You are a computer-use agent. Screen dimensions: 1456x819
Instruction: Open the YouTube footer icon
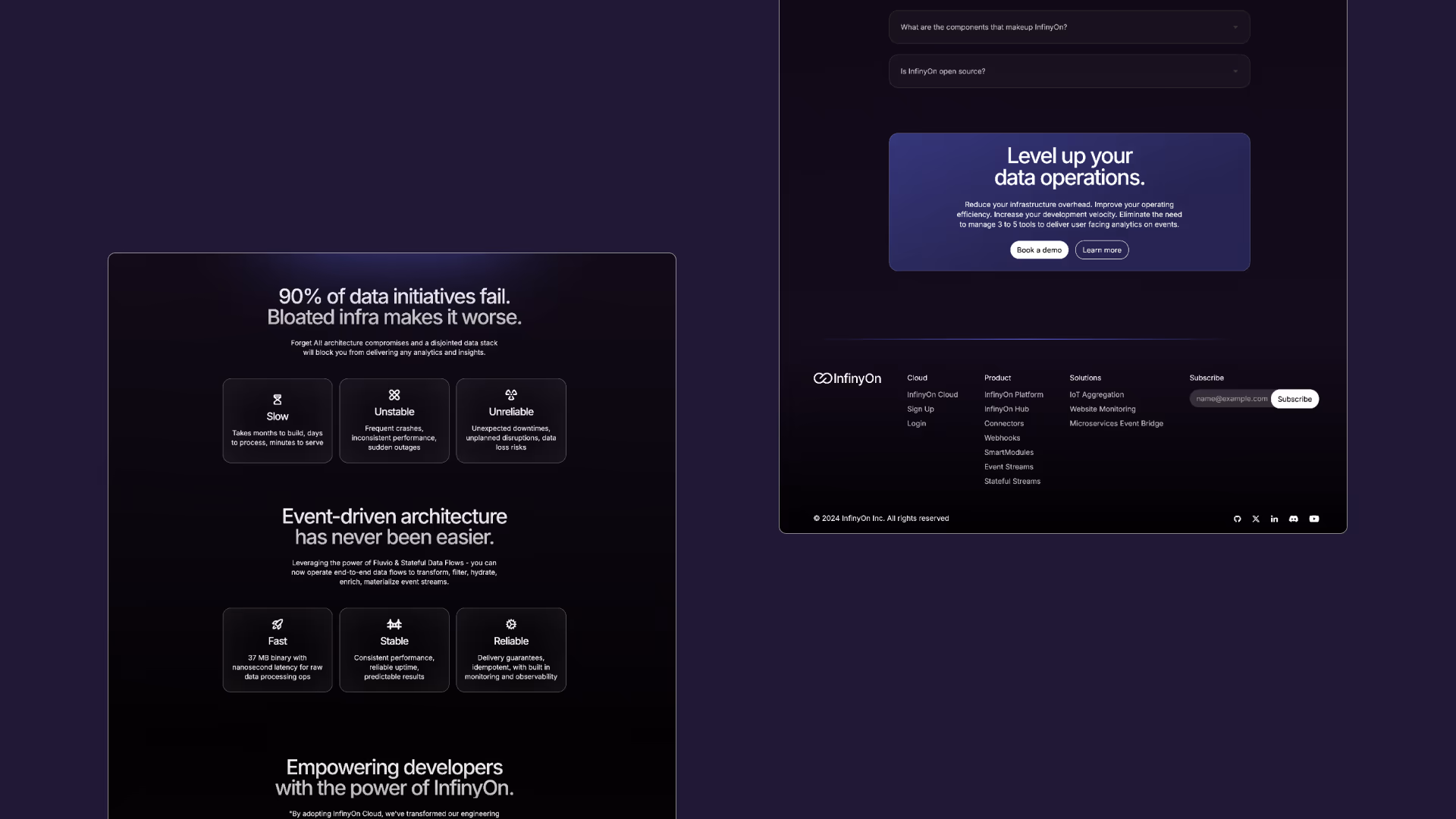pyautogui.click(x=1314, y=519)
